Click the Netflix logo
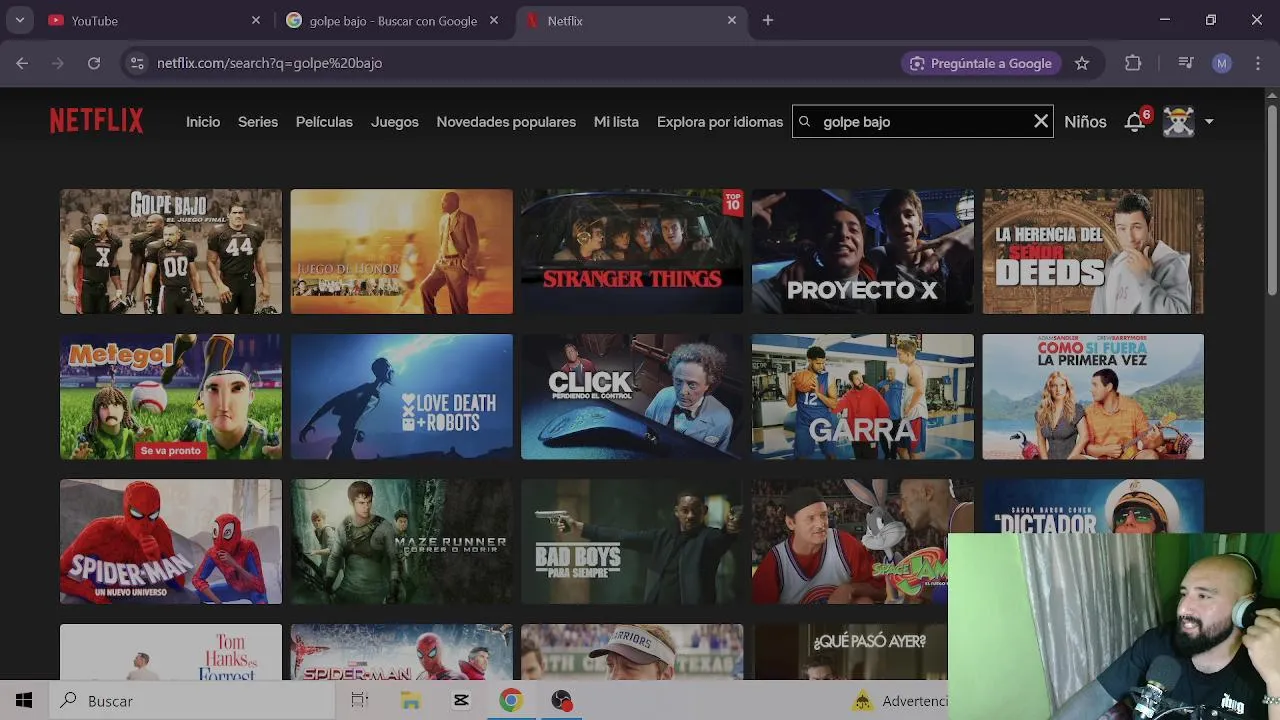Viewport: 1280px width, 720px height. coord(97,121)
